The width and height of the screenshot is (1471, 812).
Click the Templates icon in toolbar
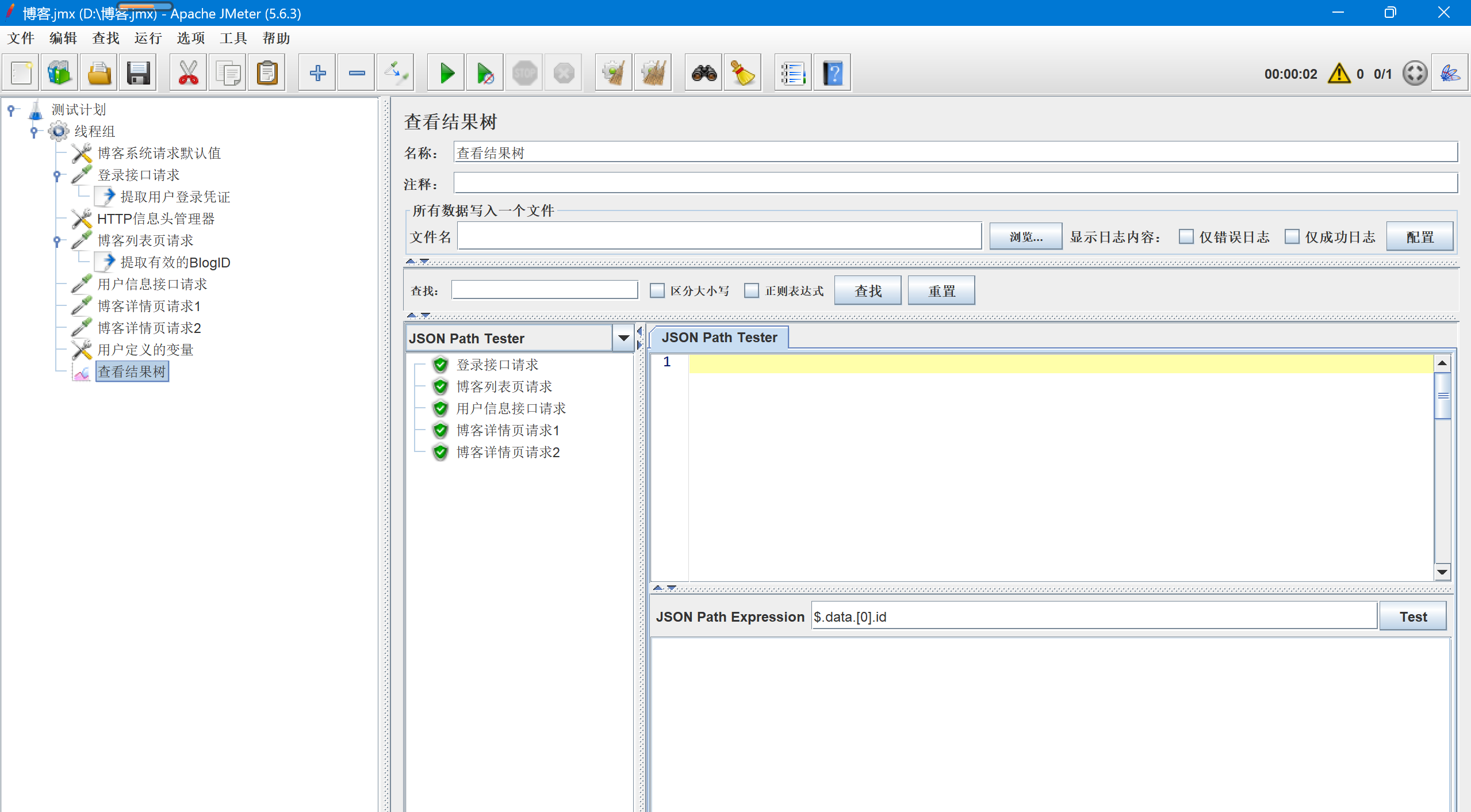click(59, 73)
